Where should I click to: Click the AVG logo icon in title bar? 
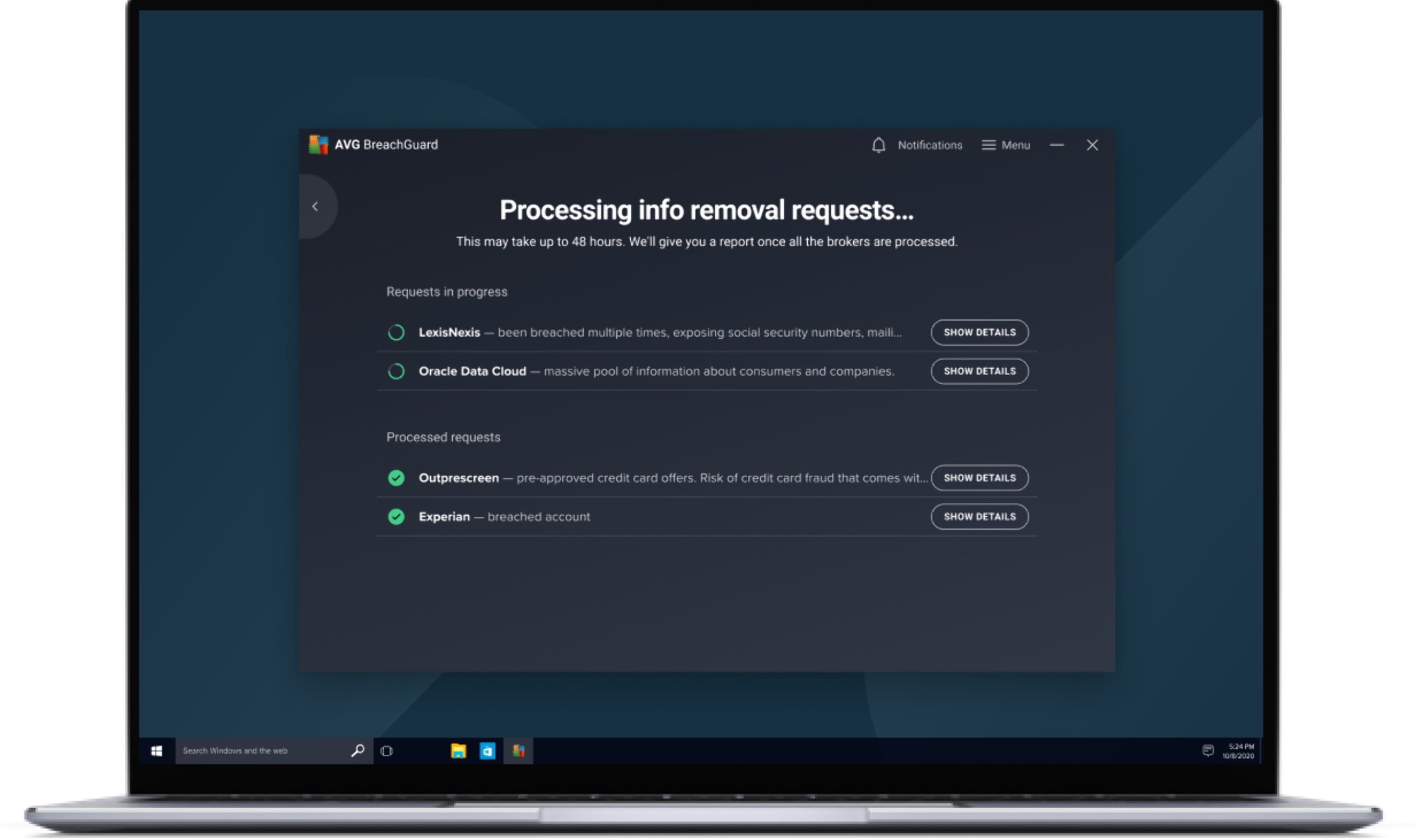click(318, 145)
